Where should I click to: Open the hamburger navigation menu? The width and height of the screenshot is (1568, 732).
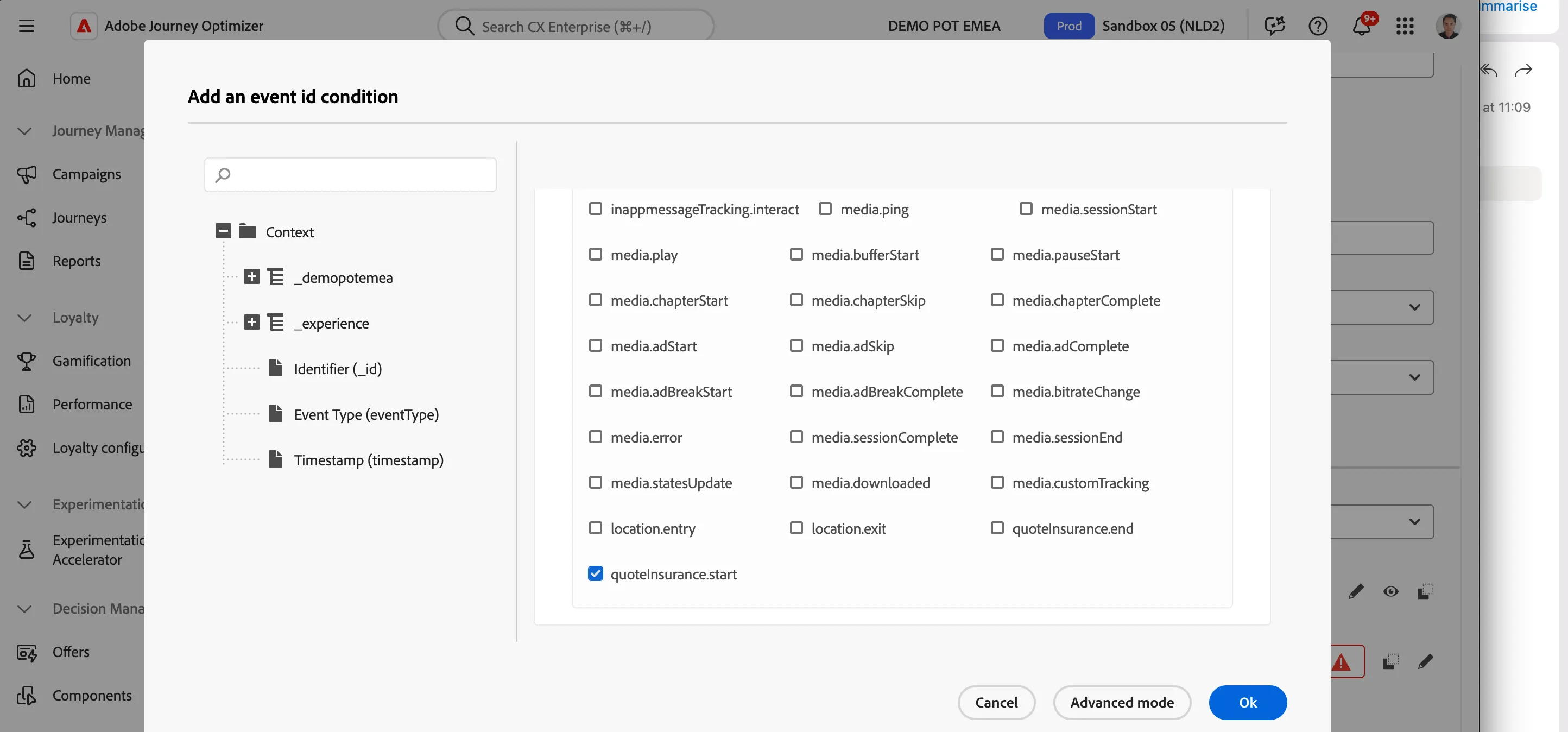[26, 26]
